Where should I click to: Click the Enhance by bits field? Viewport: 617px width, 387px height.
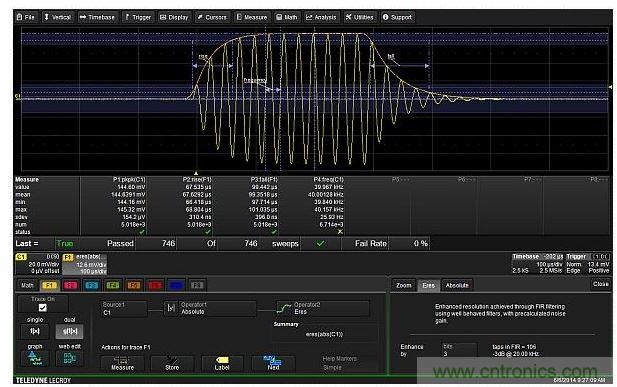click(x=459, y=350)
